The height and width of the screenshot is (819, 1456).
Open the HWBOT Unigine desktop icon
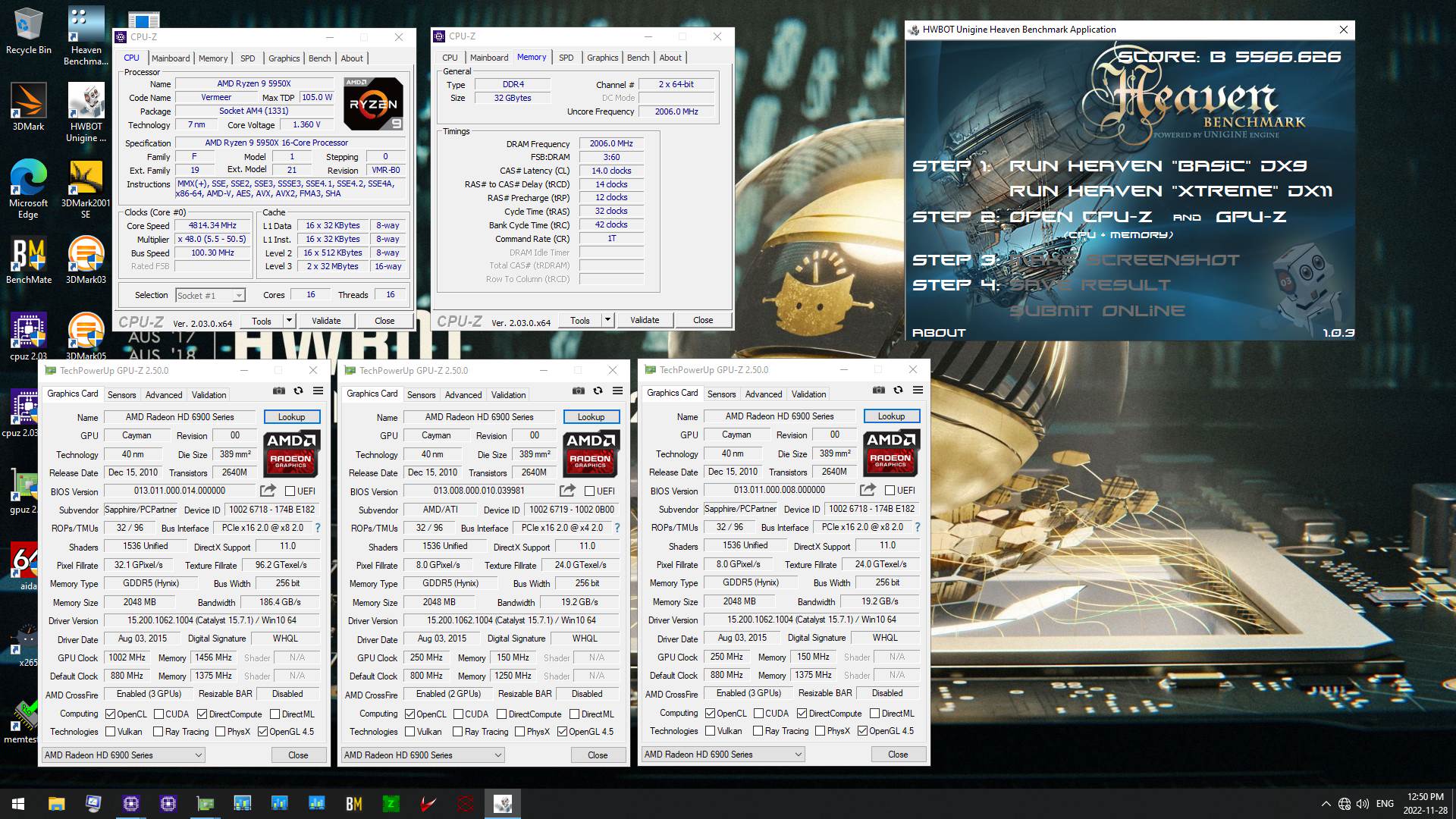click(86, 112)
